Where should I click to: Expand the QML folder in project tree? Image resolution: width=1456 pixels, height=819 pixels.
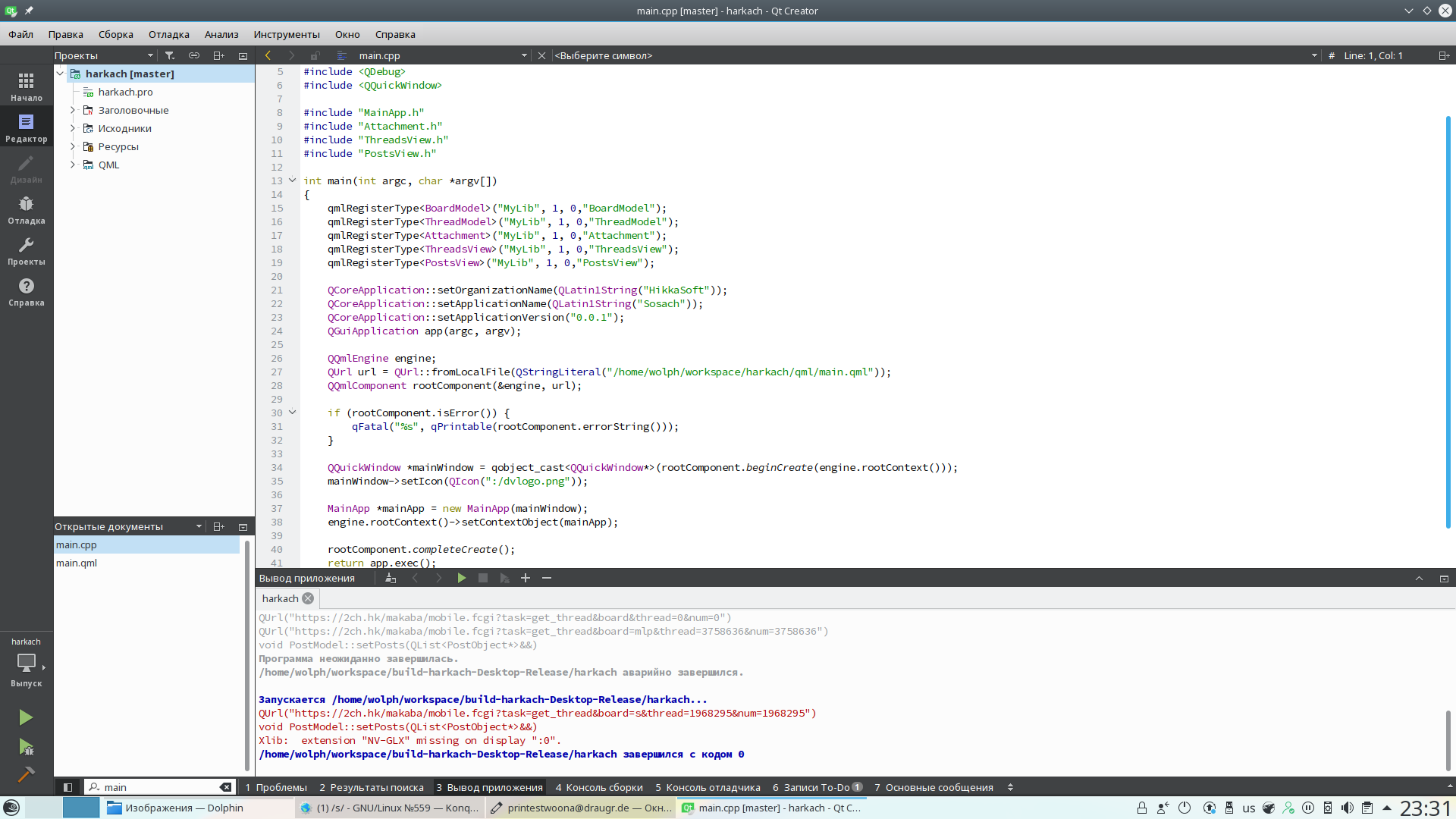(x=73, y=165)
